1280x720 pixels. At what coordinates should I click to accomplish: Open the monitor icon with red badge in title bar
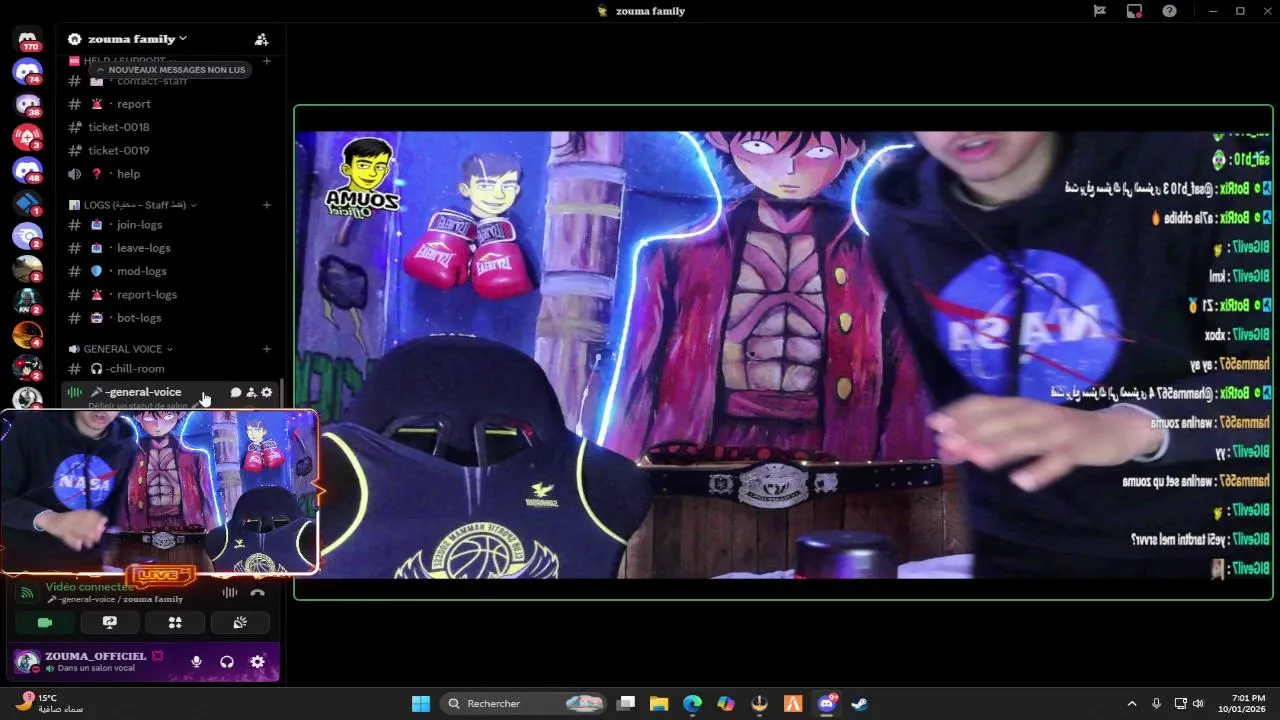(1134, 11)
